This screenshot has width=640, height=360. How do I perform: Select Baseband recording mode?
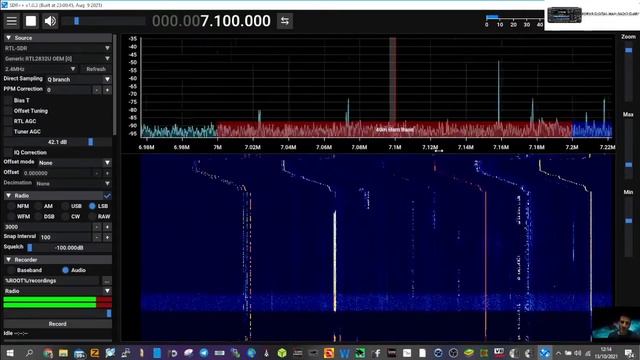(x=11, y=270)
